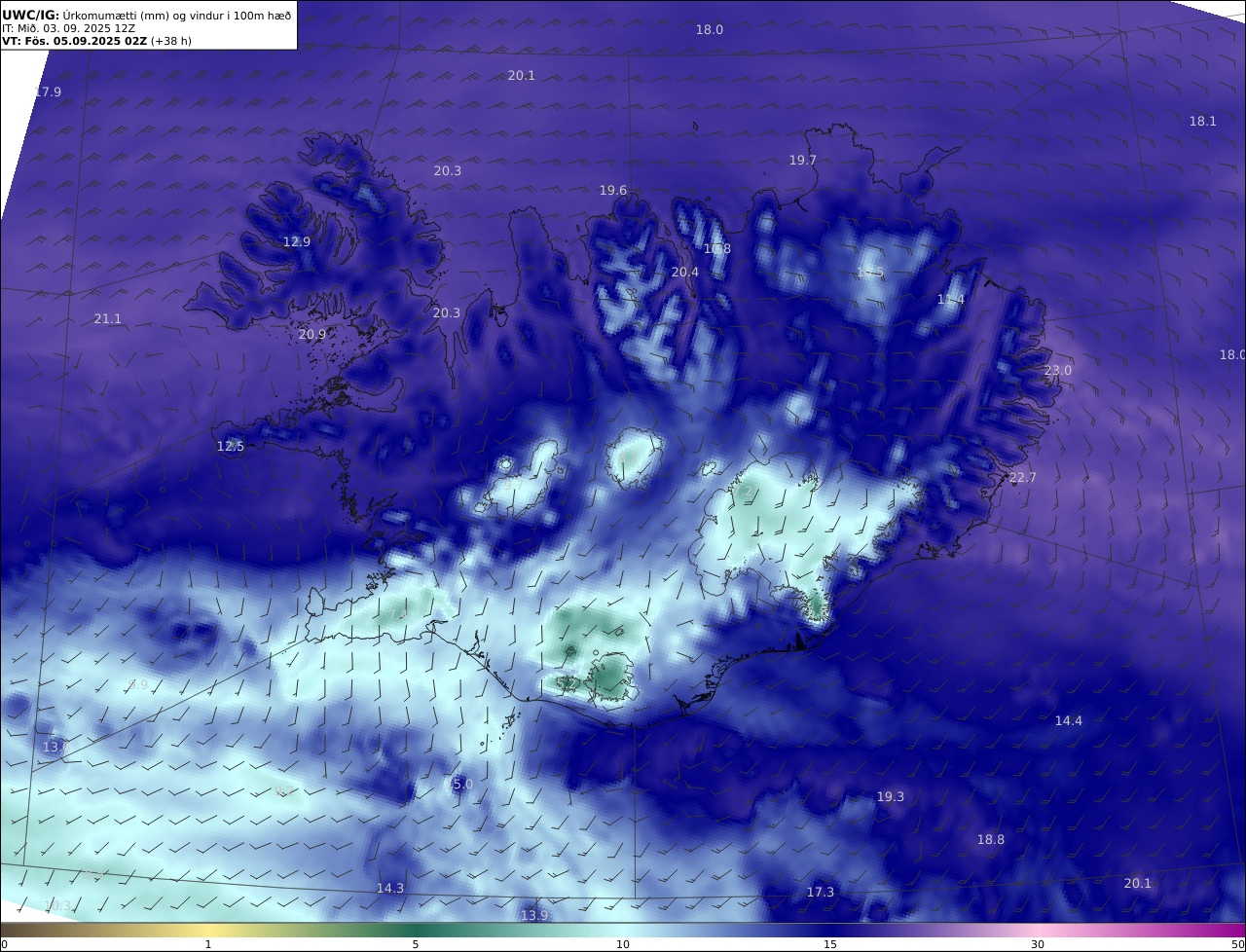Click the 23.0 value on the map

pyautogui.click(x=1057, y=370)
